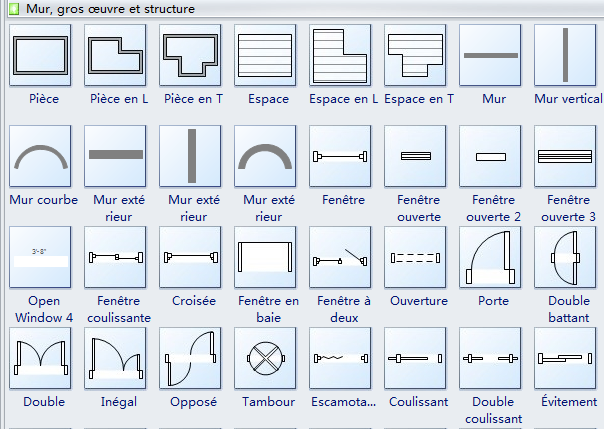Select the Inégal door shape
Image resolution: width=604 pixels, height=429 pixels.
click(x=115, y=358)
